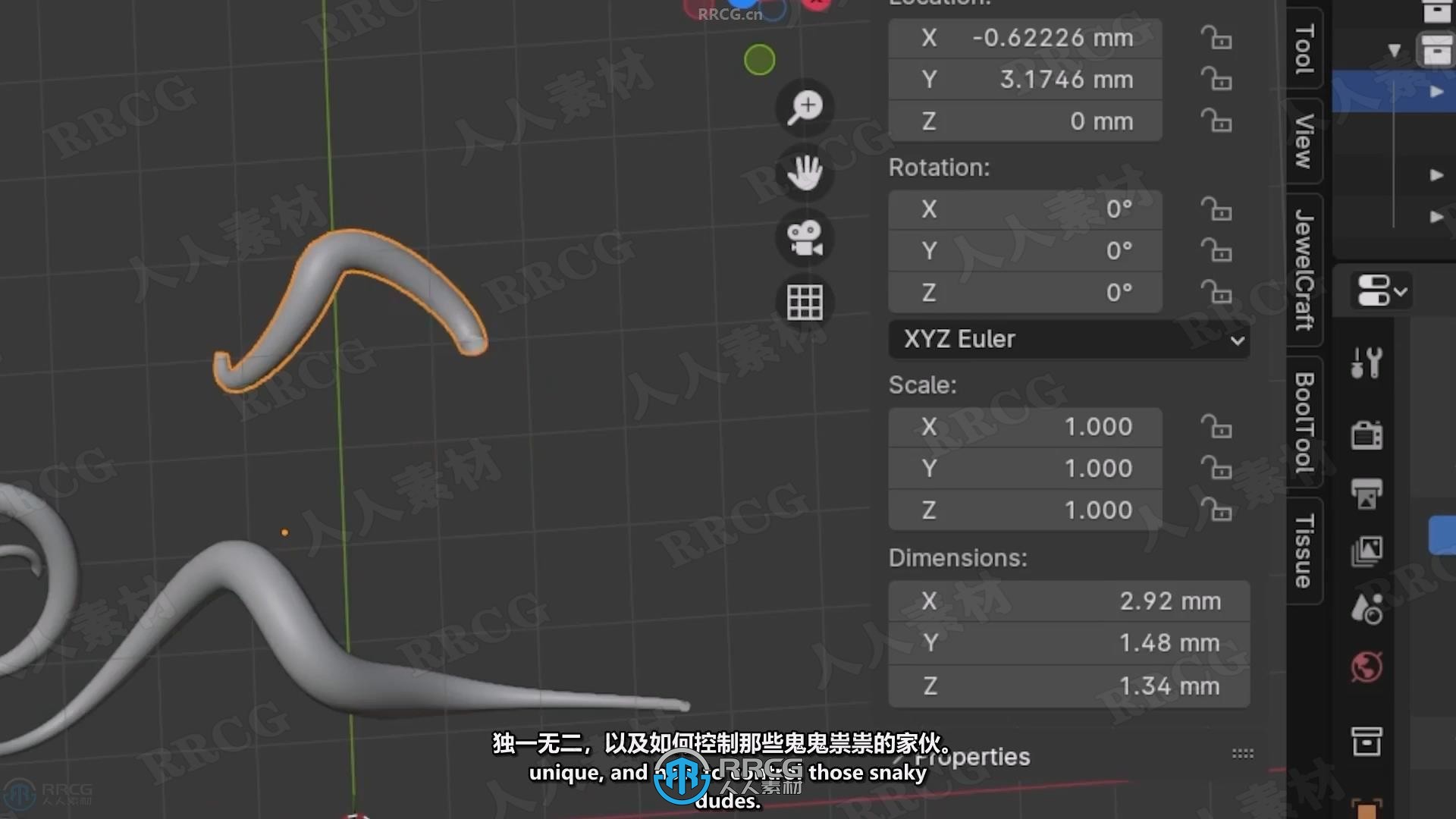The height and width of the screenshot is (819, 1456).
Task: Click the Dimensions Z 1.34 mm field
Action: pos(1069,686)
